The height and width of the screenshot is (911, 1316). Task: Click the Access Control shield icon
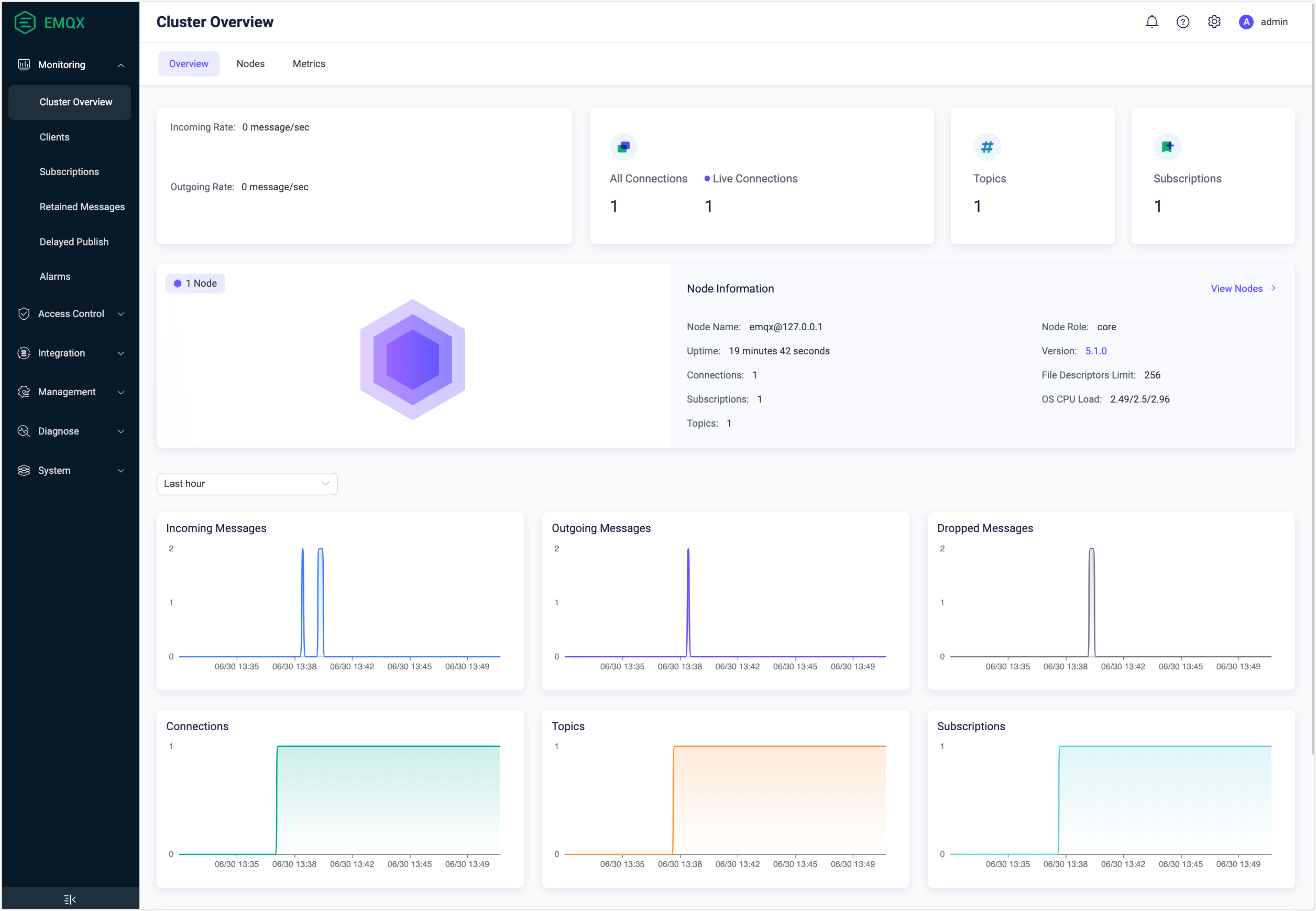tap(24, 313)
